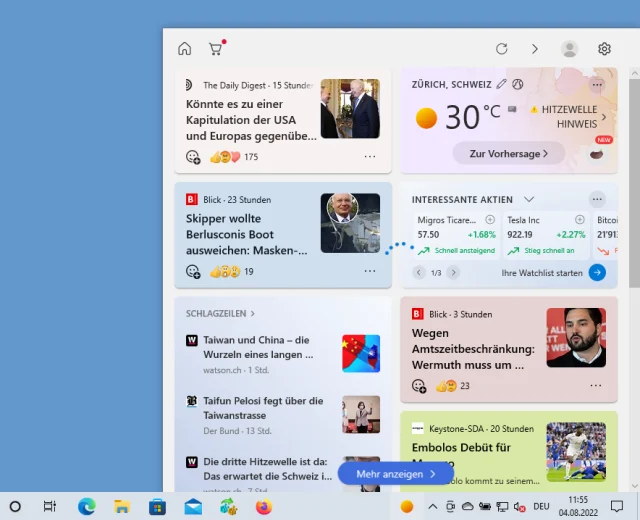
Task: Click the Tesla Inc stock tile
Action: [546, 235]
